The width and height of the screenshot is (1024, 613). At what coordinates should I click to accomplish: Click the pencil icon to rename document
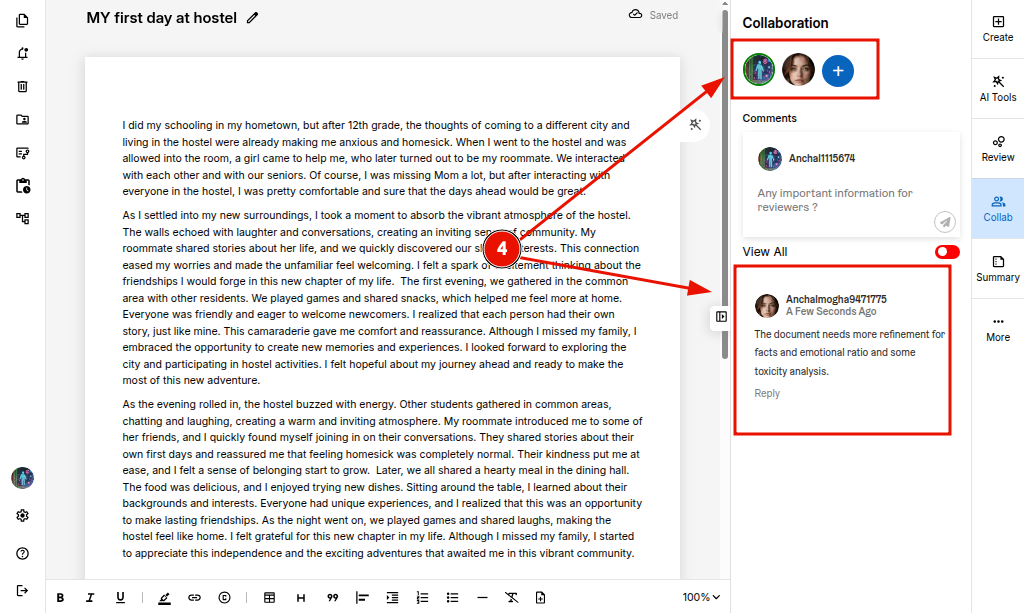point(252,18)
